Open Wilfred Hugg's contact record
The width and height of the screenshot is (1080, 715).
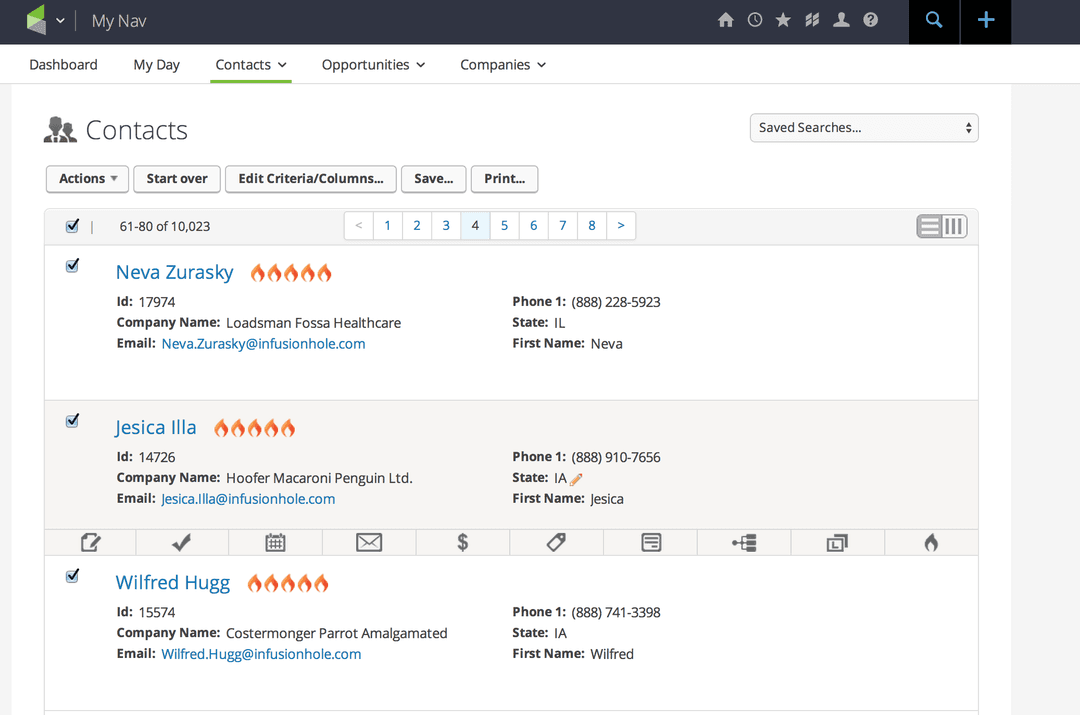click(x=173, y=583)
